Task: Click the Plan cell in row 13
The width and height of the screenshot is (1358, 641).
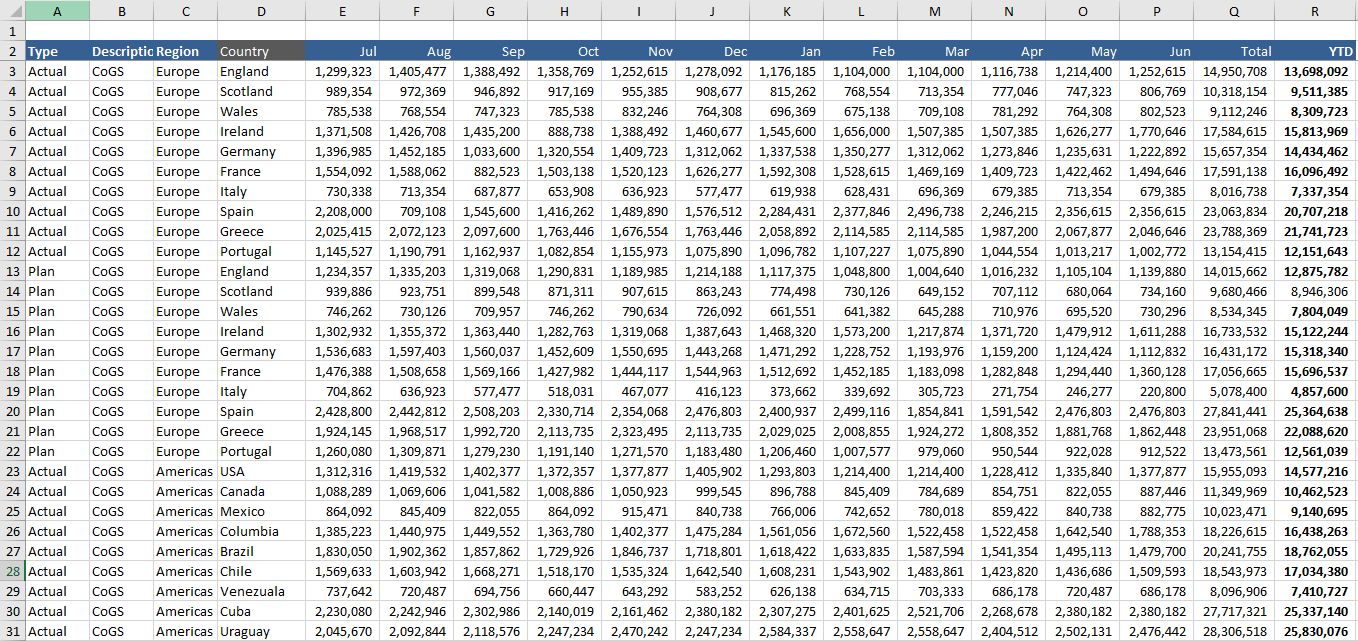Action: (57, 271)
